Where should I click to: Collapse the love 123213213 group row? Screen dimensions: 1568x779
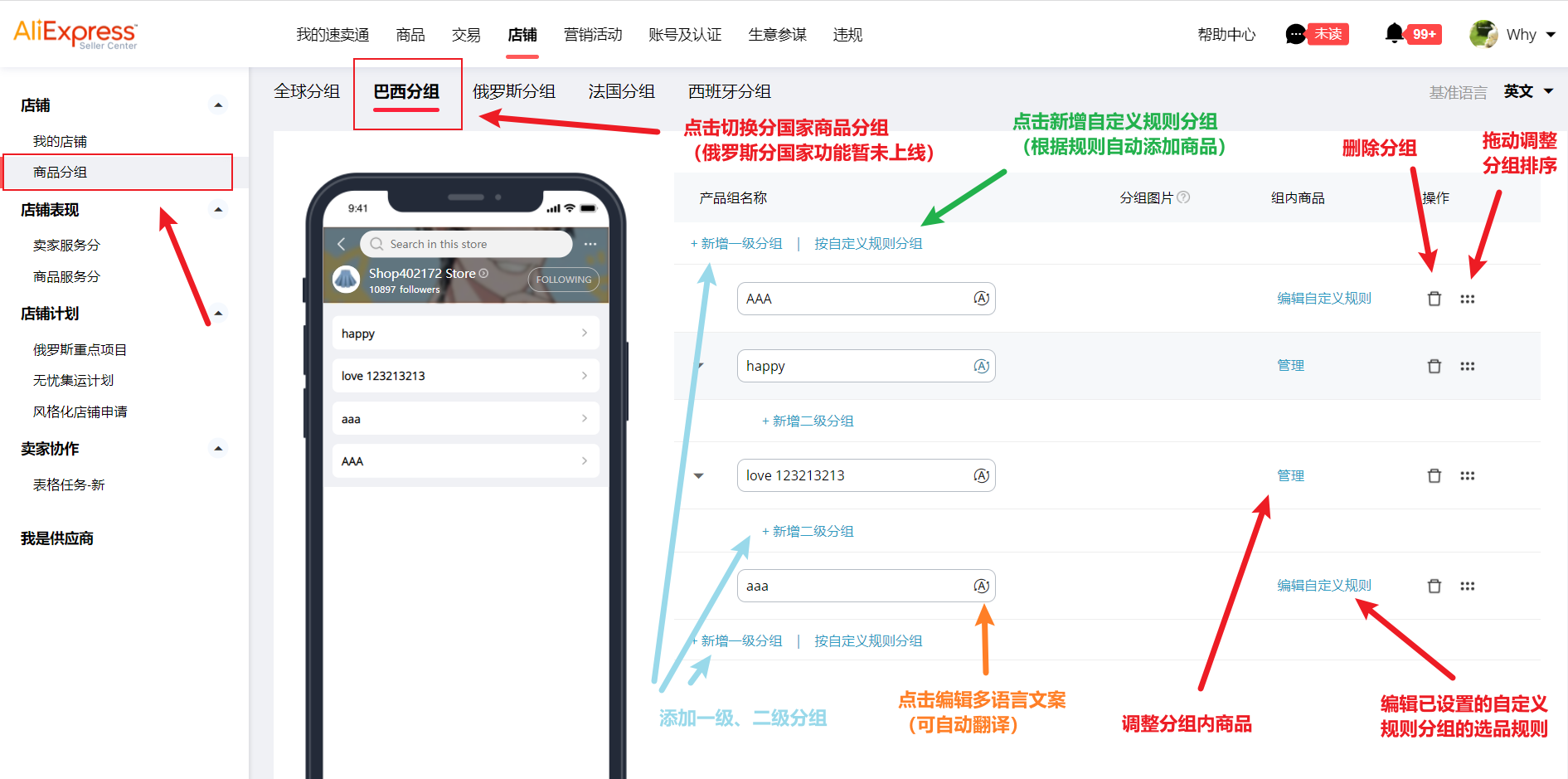(x=699, y=476)
